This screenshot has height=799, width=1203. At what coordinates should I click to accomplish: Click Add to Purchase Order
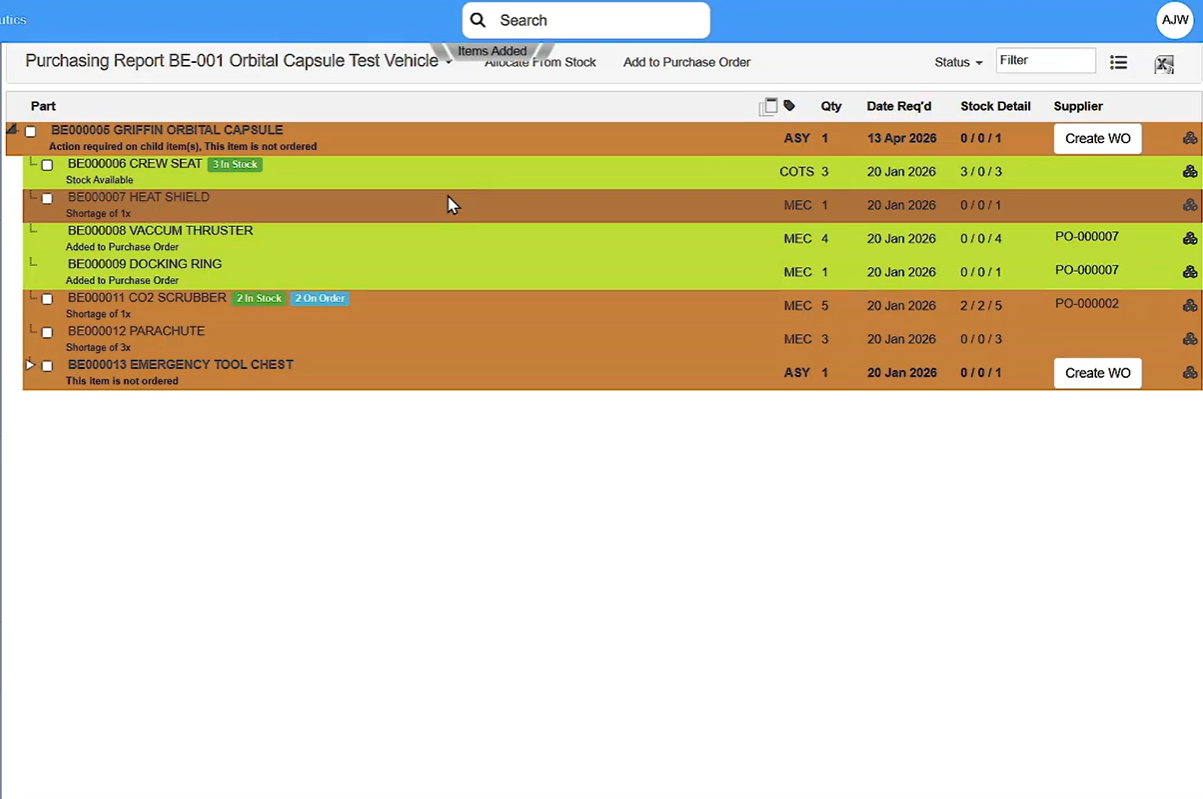(x=687, y=62)
